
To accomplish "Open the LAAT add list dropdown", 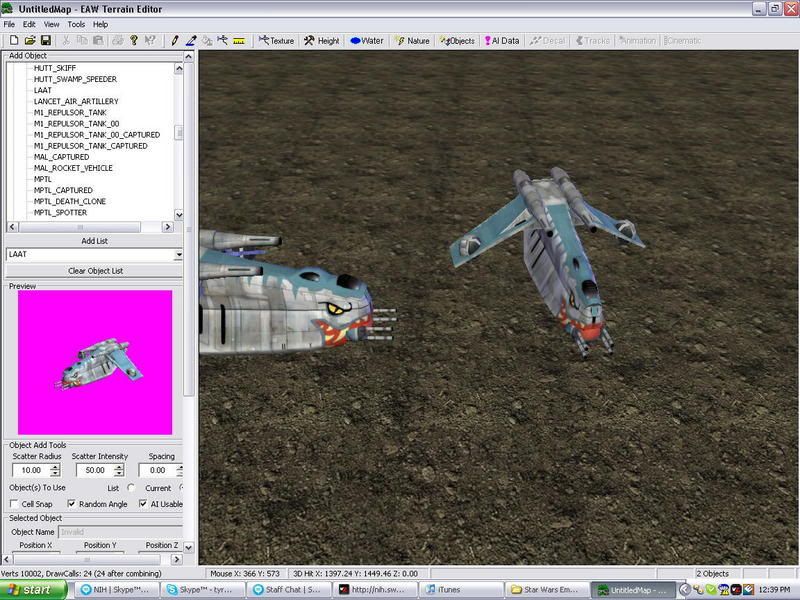I will pos(179,255).
